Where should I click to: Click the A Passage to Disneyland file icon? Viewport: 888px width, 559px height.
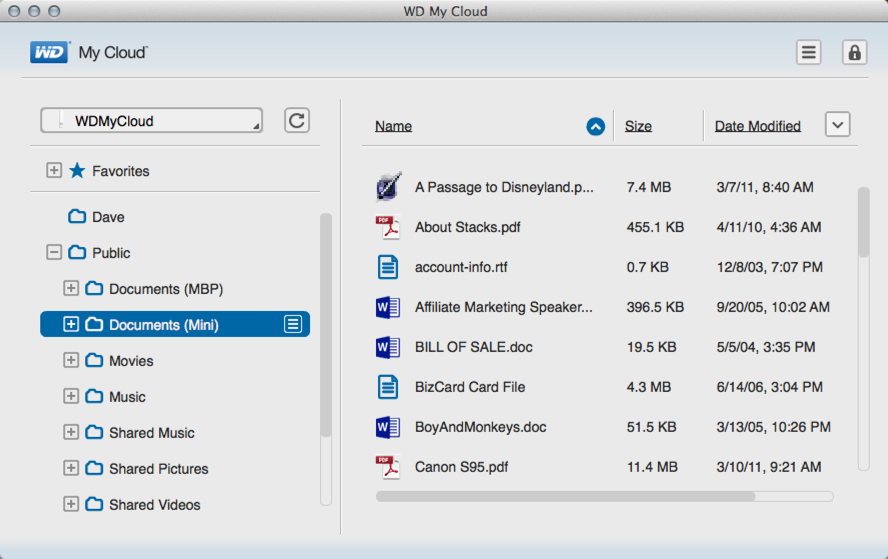point(388,186)
